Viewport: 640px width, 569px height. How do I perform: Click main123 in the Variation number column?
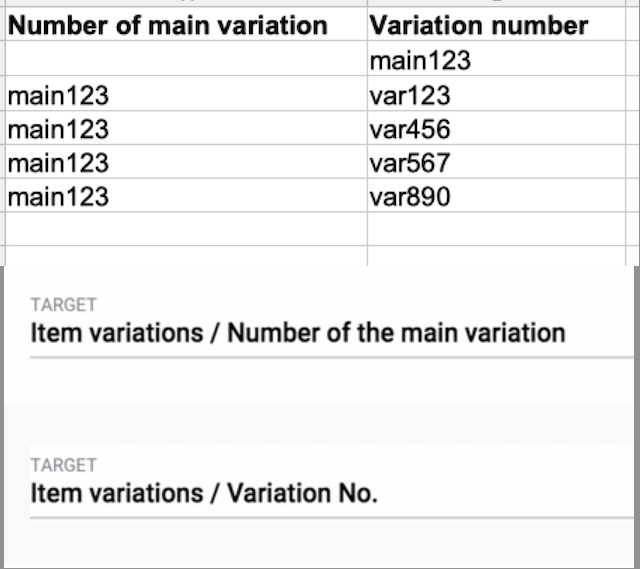coord(420,61)
